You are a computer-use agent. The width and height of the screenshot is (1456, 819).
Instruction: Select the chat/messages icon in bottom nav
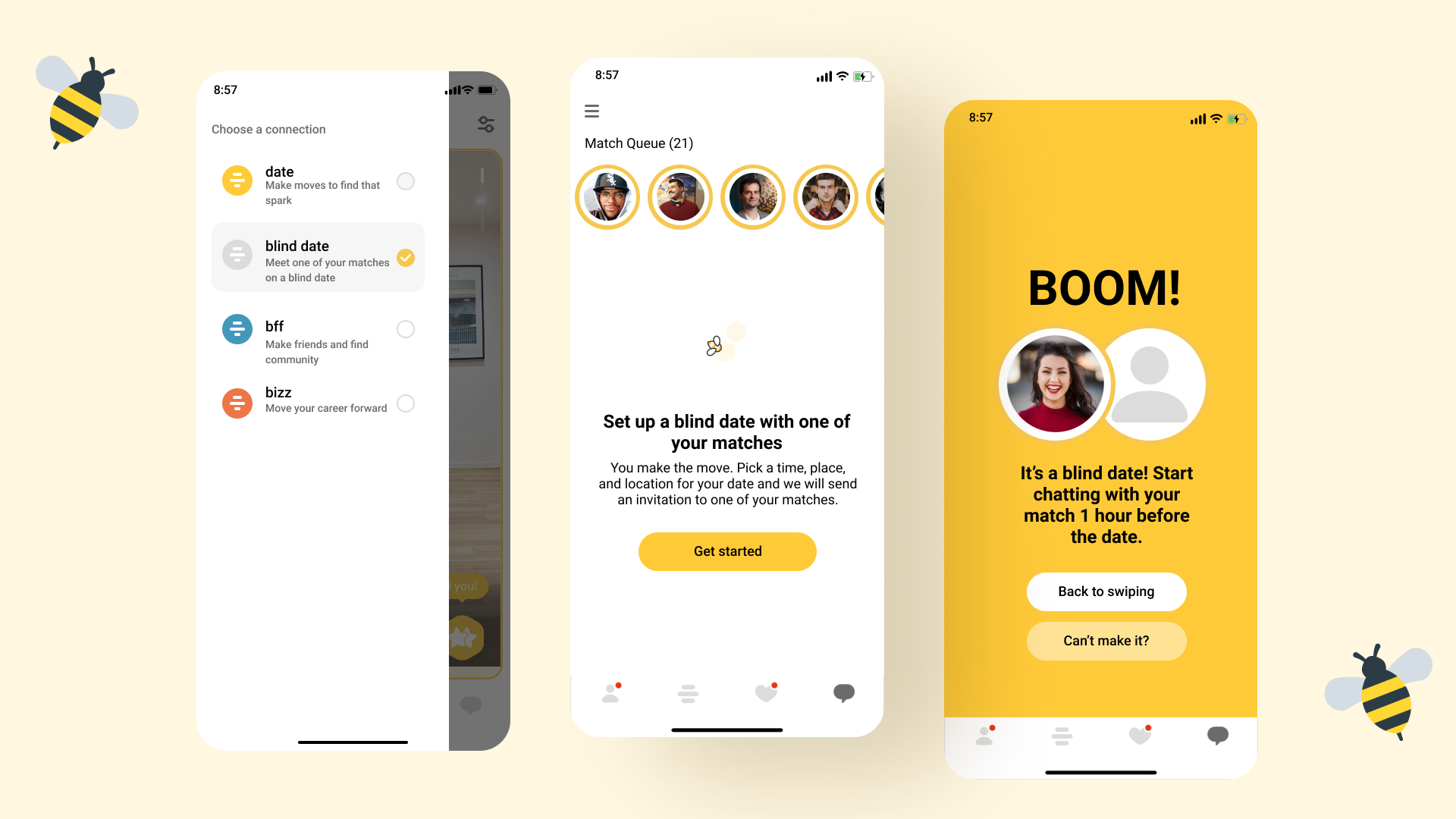843,691
